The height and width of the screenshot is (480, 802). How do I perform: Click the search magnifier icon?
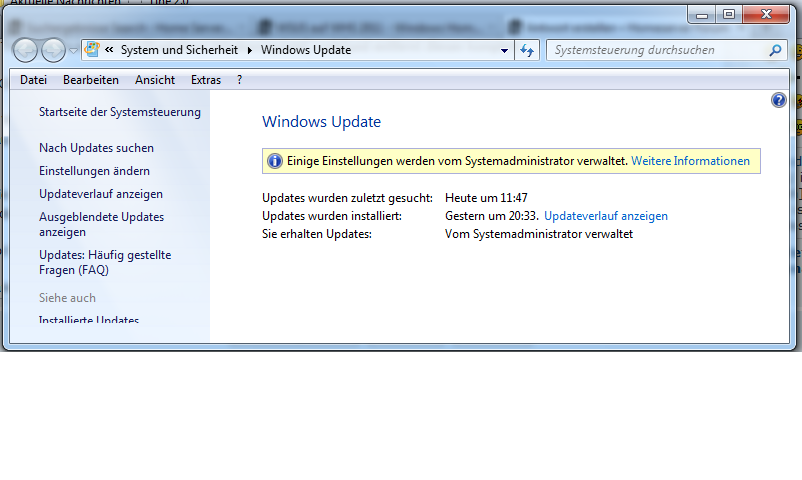click(775, 50)
